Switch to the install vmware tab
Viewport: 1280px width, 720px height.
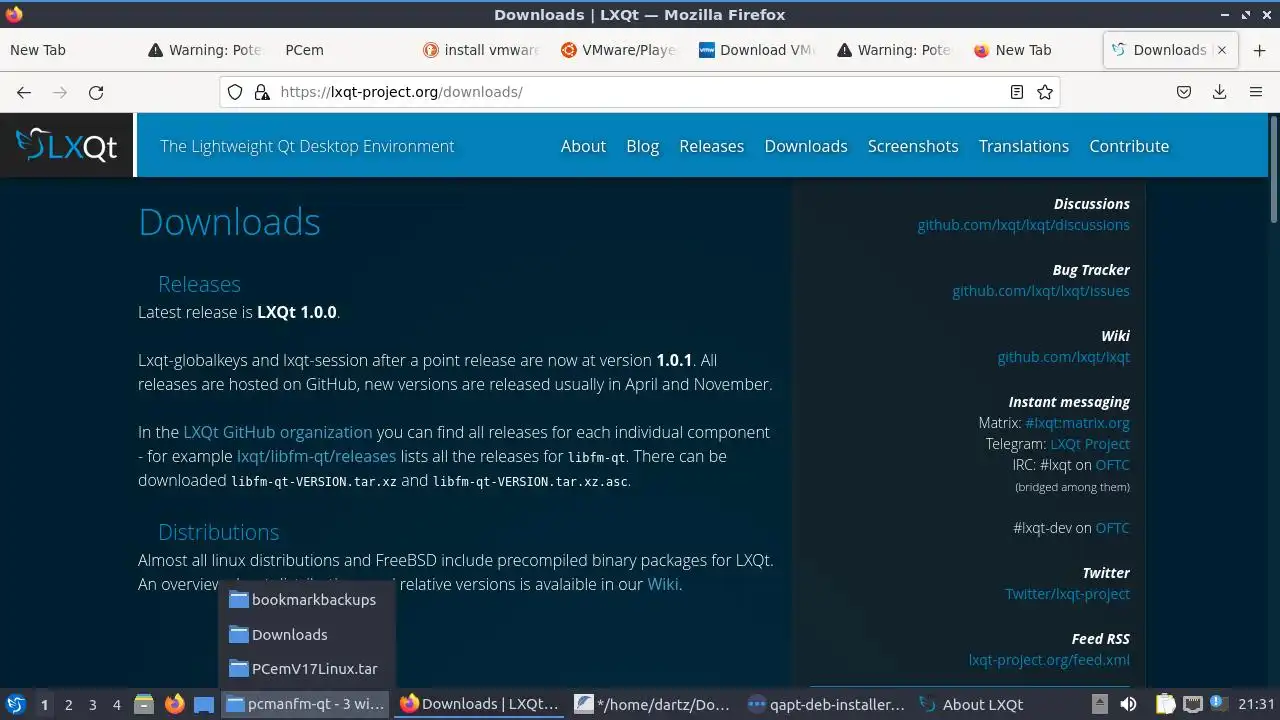point(480,50)
